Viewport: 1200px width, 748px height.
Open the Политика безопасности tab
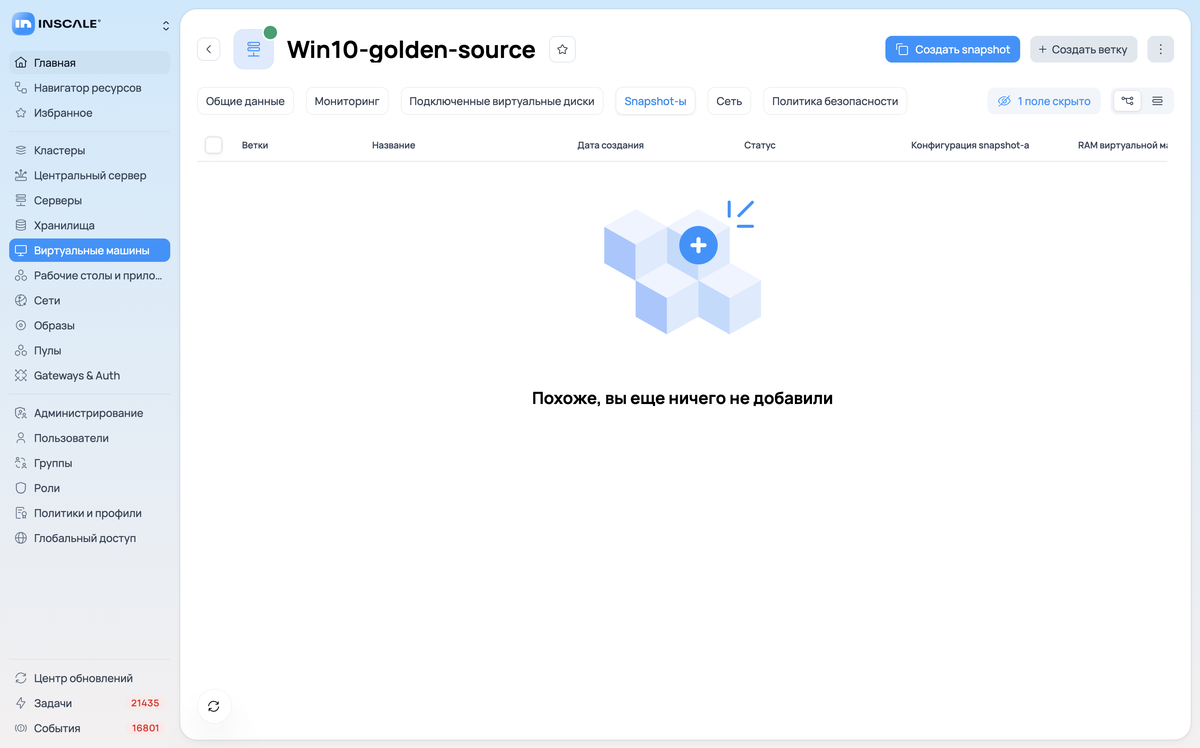tap(835, 101)
